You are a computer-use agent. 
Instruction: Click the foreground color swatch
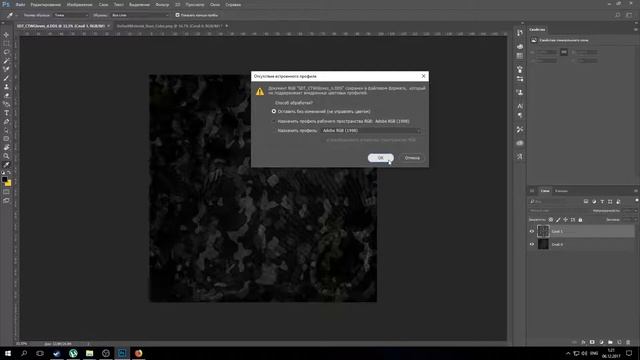[4, 179]
